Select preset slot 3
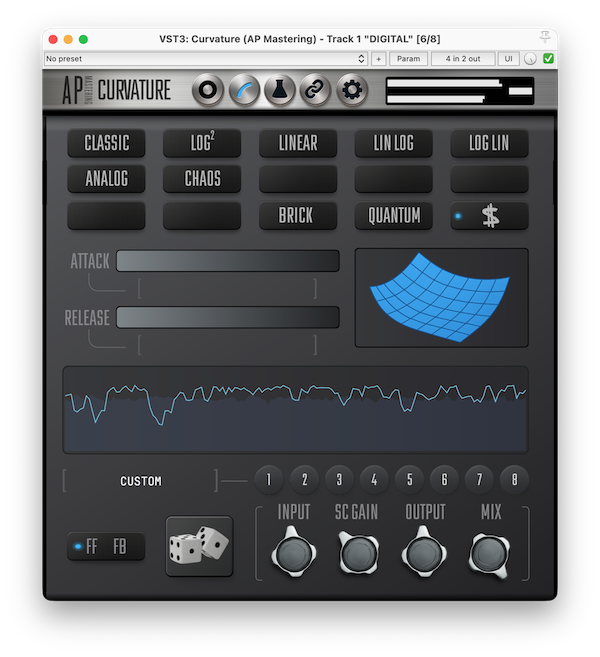 point(339,479)
